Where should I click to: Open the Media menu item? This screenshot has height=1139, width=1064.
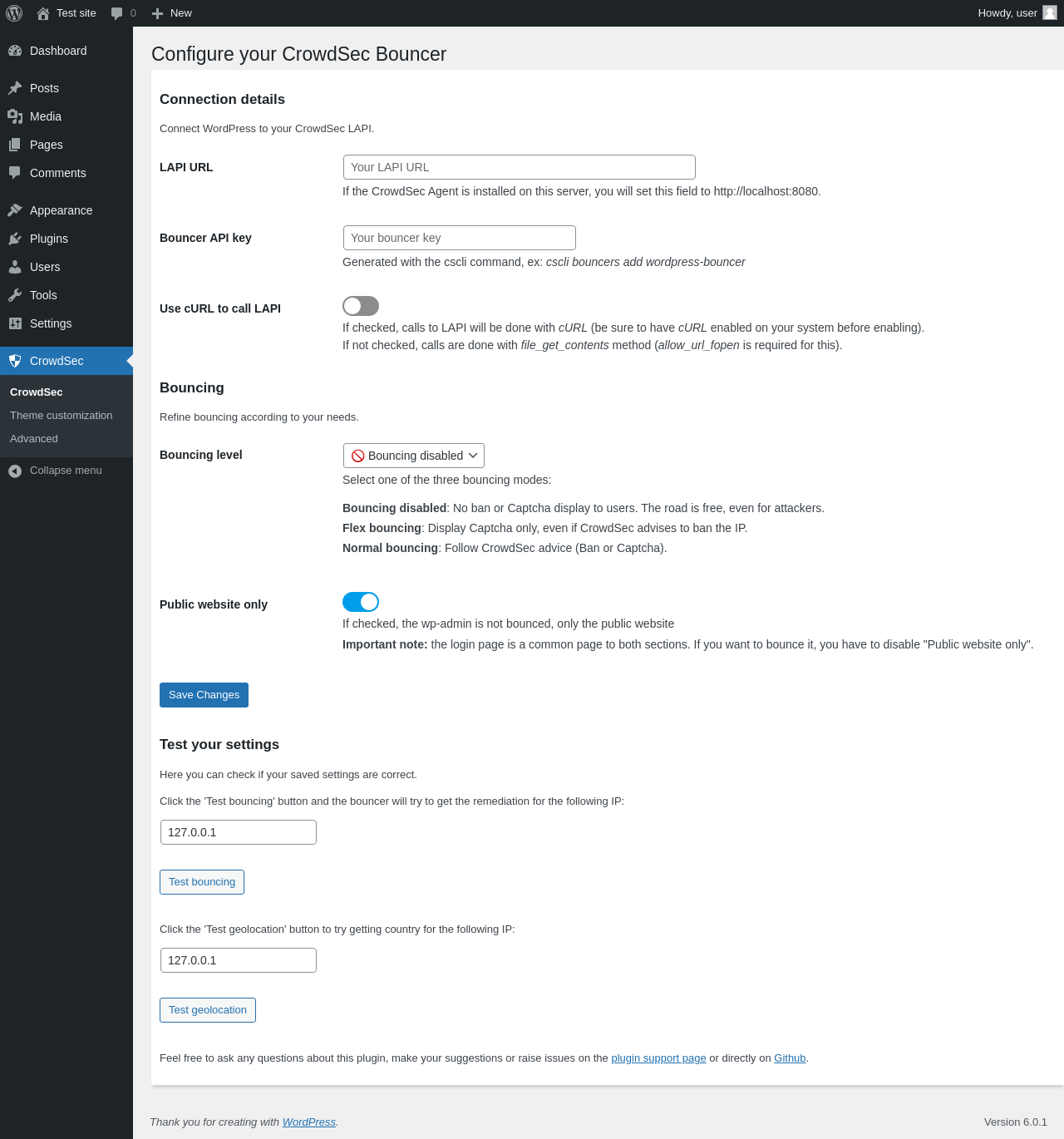66,116
